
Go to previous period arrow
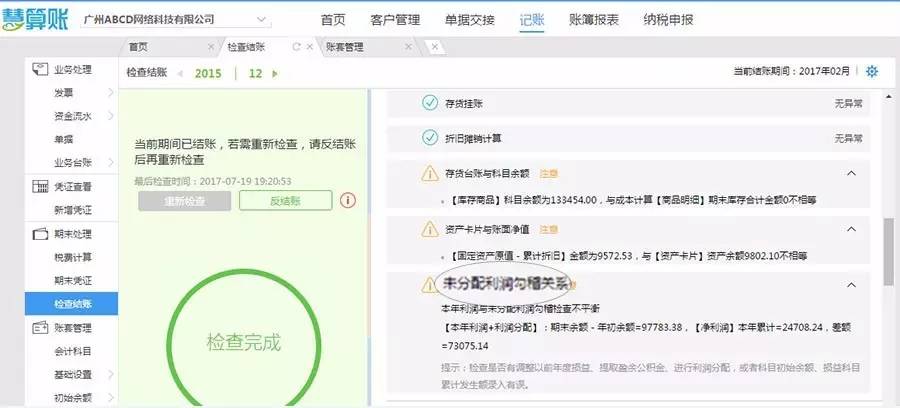coord(180,73)
